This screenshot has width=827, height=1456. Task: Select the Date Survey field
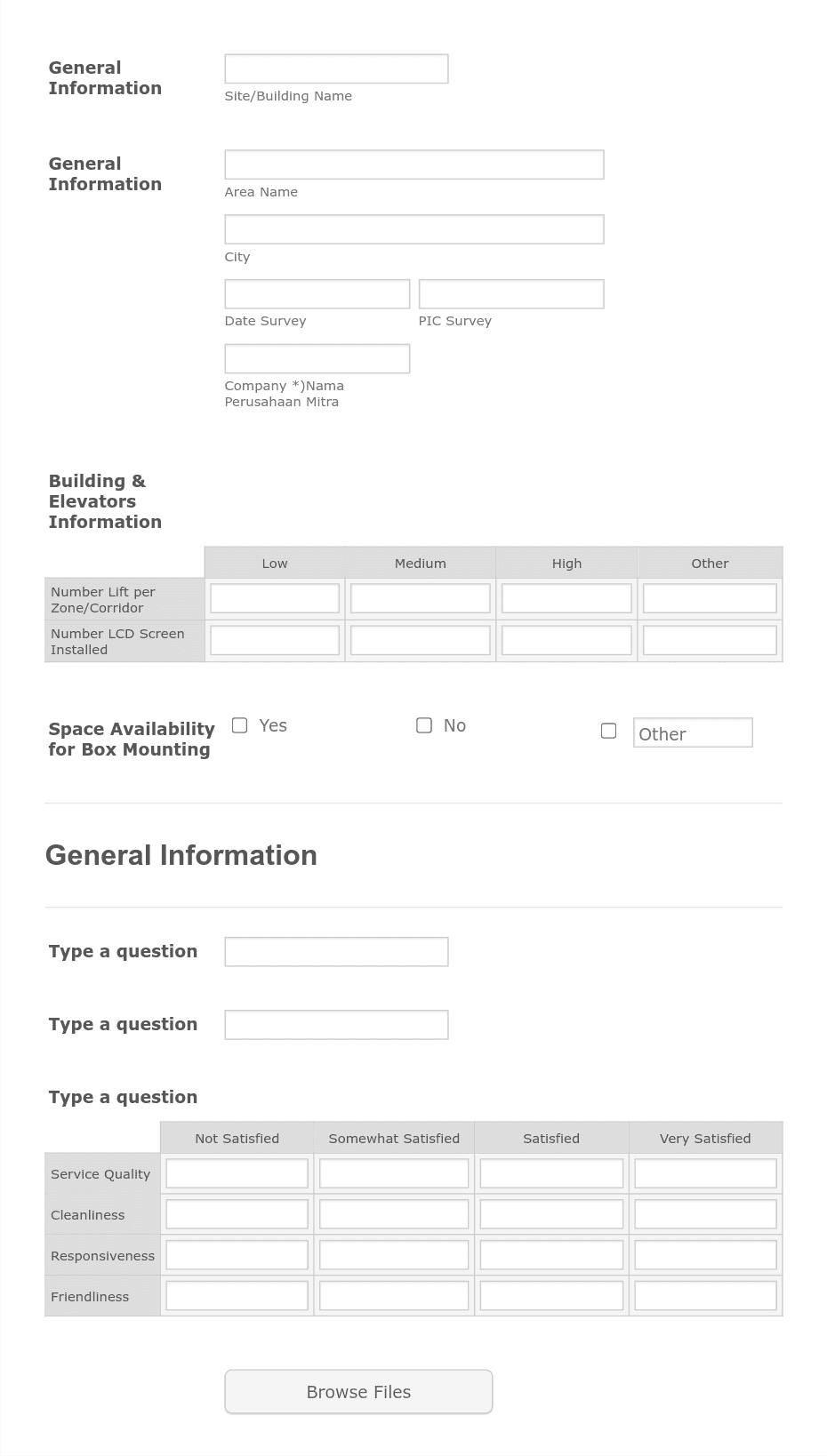(x=317, y=293)
